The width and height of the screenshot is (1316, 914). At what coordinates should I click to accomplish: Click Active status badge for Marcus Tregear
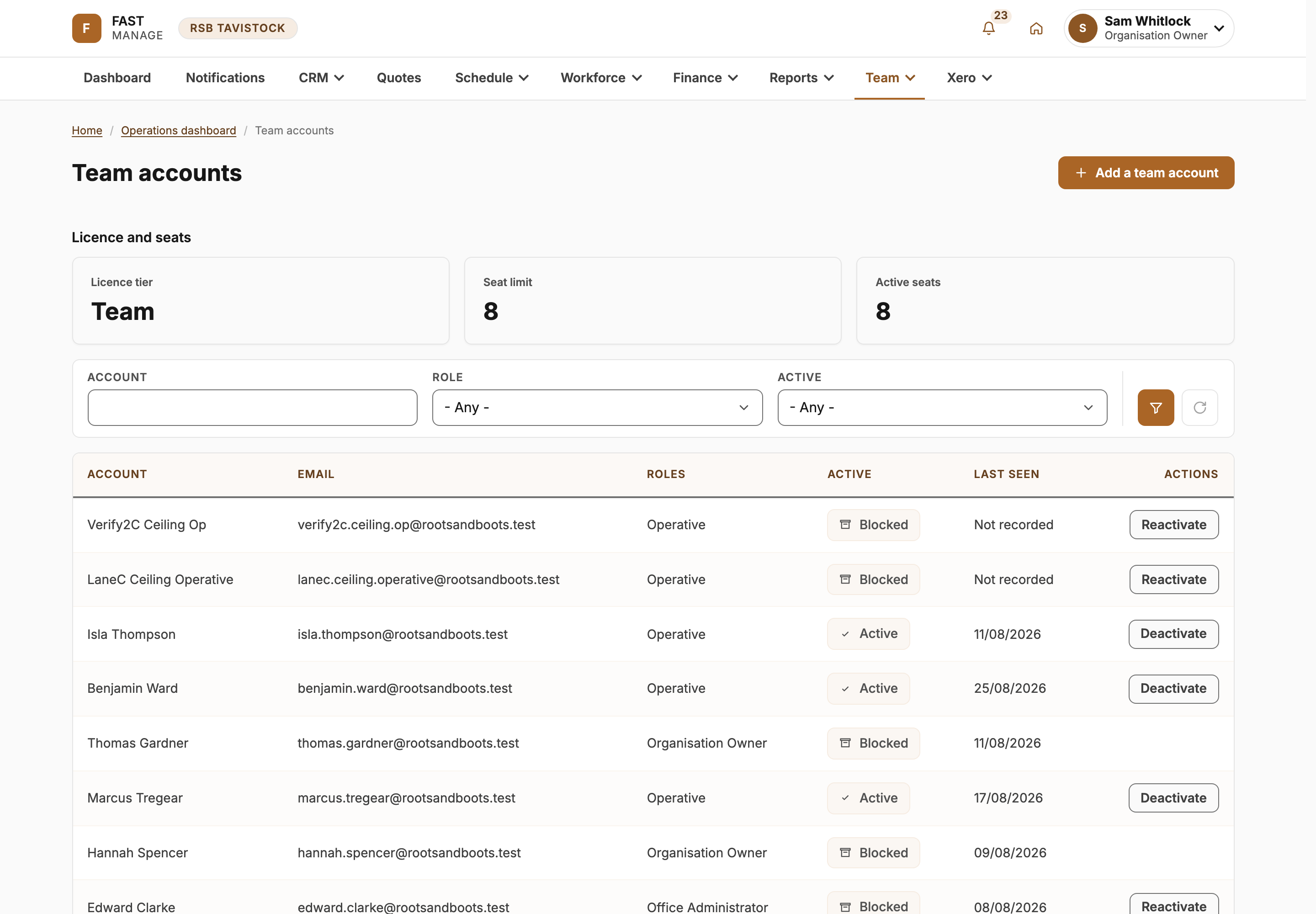[x=868, y=798]
